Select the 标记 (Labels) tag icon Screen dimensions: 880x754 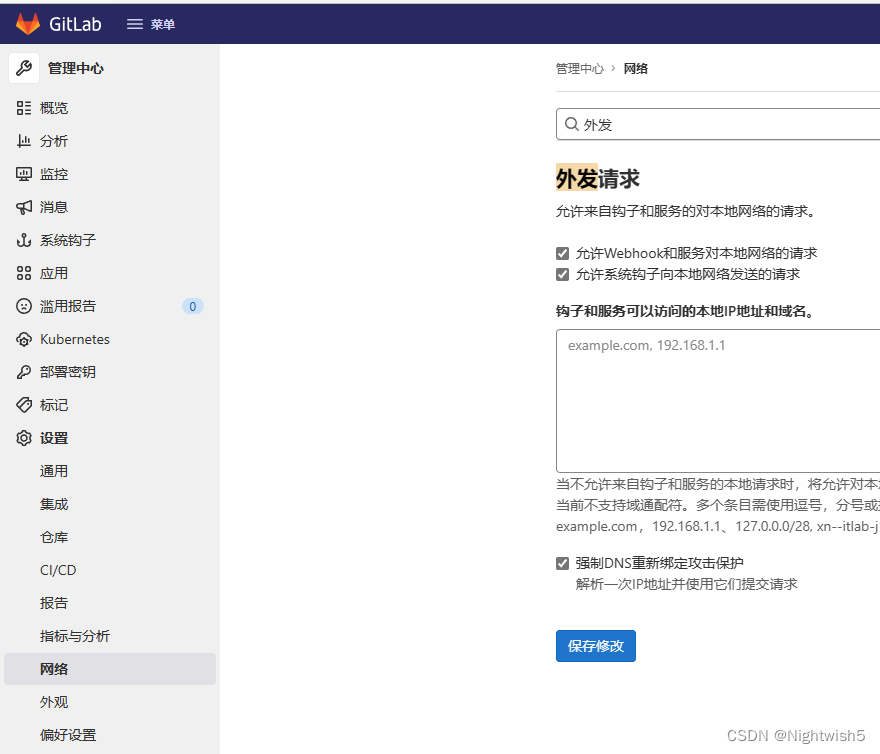23,404
